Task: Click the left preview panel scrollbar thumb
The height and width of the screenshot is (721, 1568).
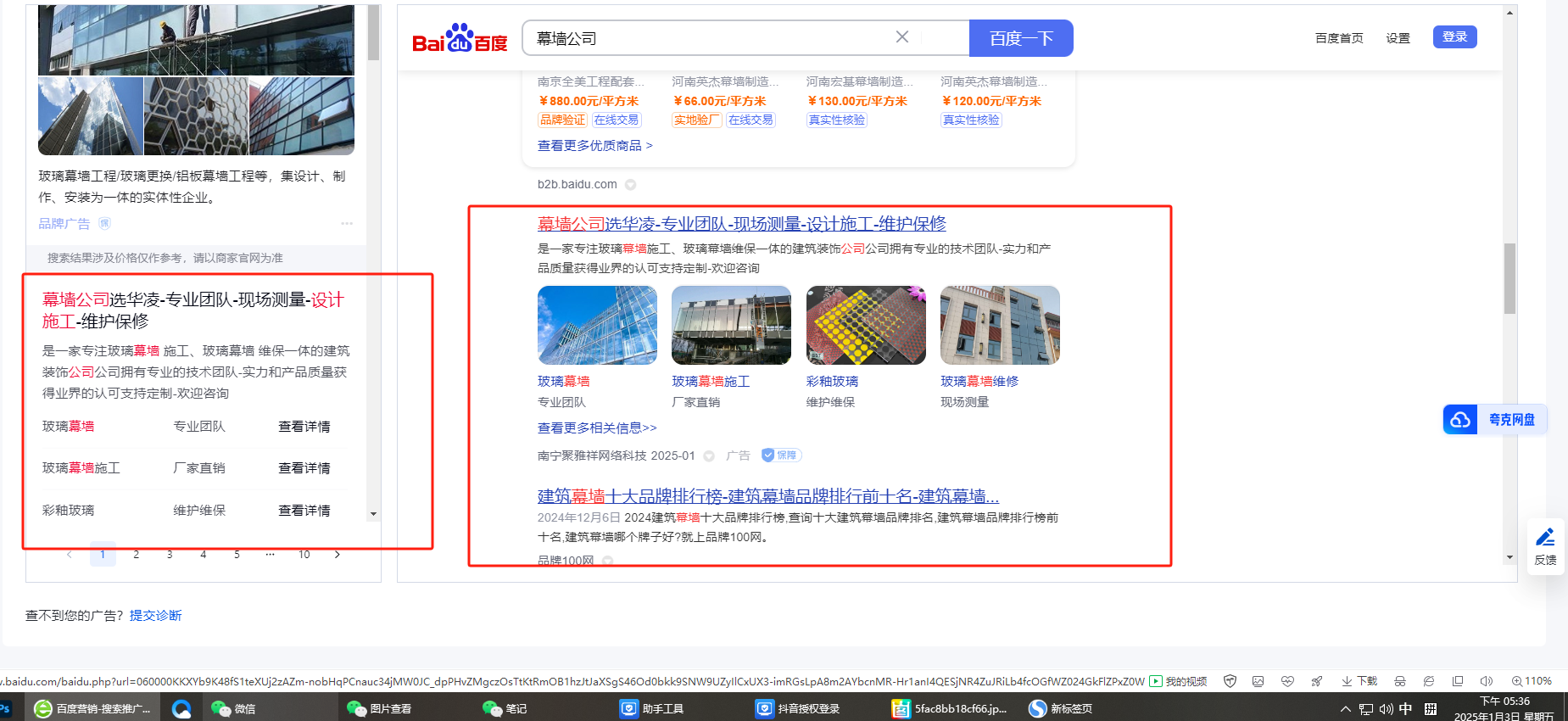Action: click(x=373, y=32)
